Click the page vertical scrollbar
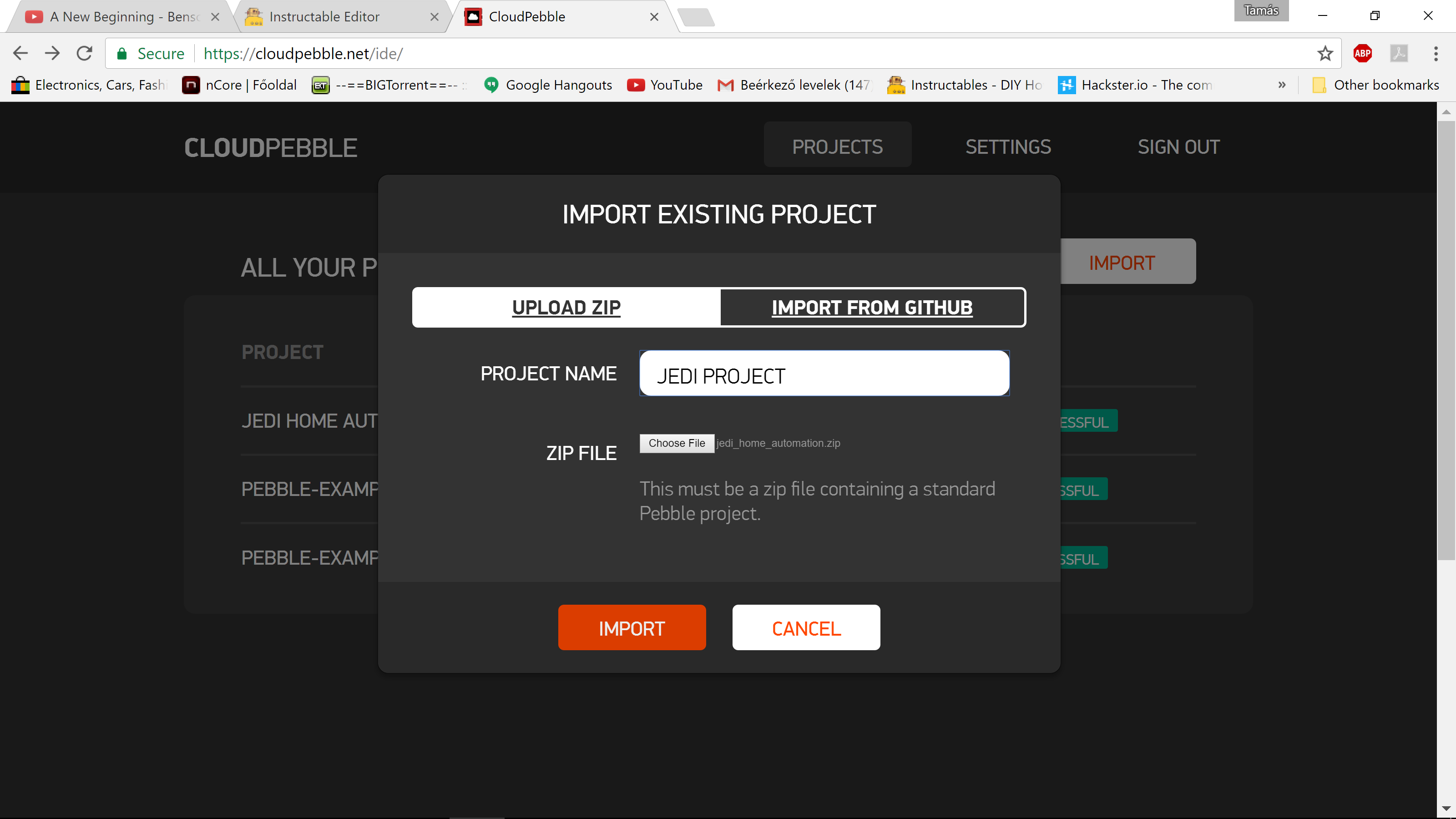Viewport: 1456px width, 819px height. 1446,339
